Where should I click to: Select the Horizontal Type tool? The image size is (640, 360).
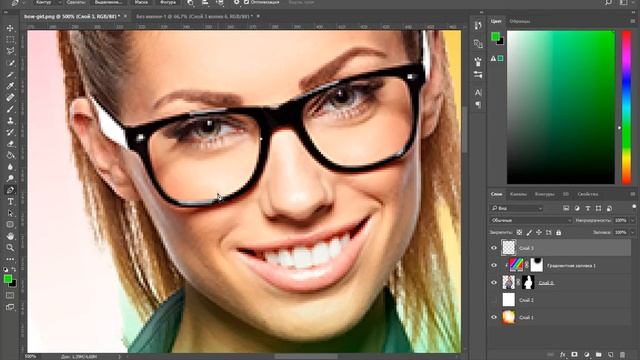tap(10, 202)
